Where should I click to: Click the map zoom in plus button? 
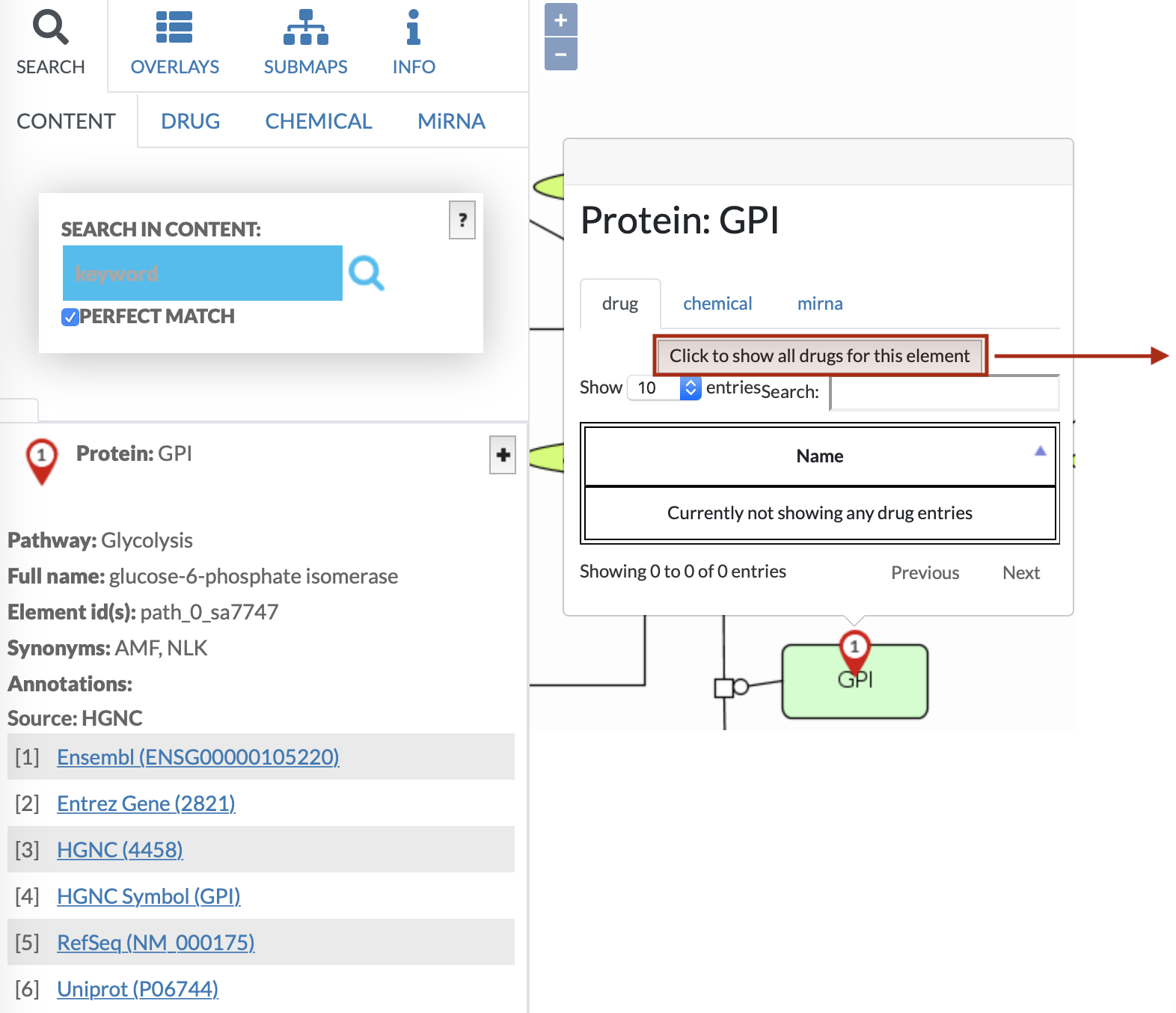pos(560,20)
